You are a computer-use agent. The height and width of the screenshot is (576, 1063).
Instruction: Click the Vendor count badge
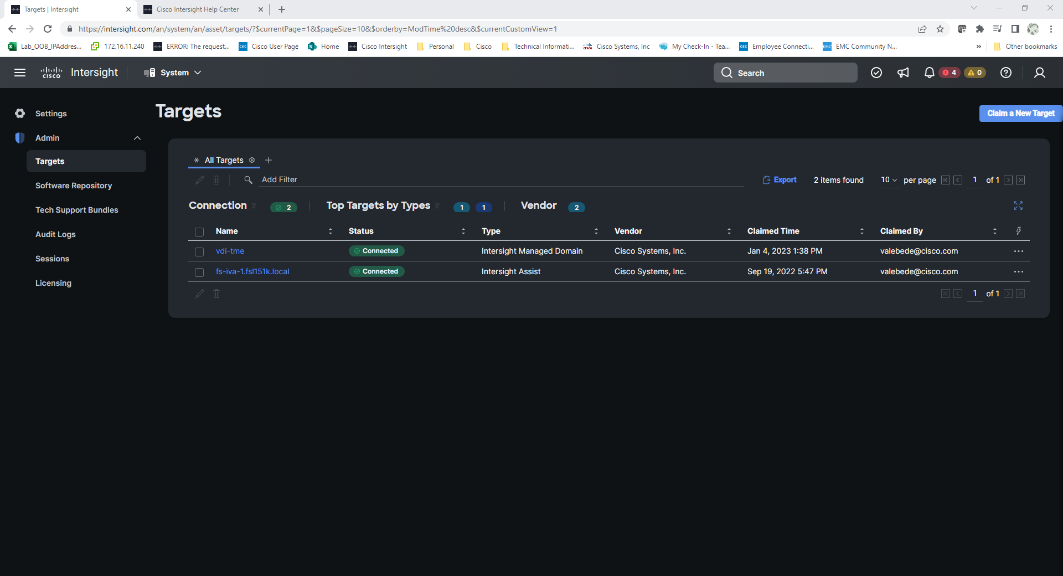[576, 207]
